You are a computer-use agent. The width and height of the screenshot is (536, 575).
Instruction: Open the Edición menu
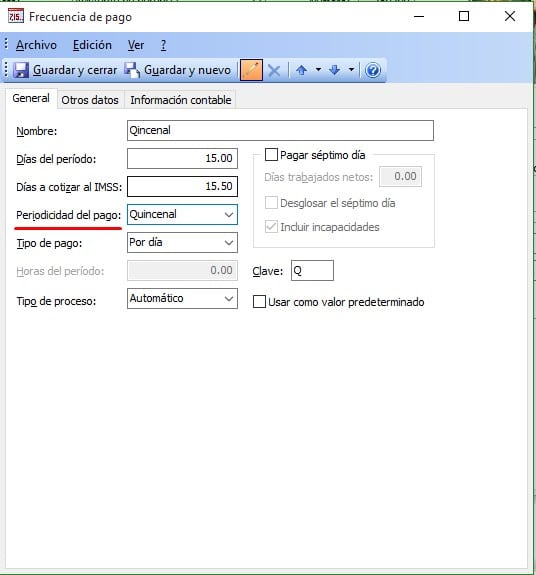(x=92, y=45)
